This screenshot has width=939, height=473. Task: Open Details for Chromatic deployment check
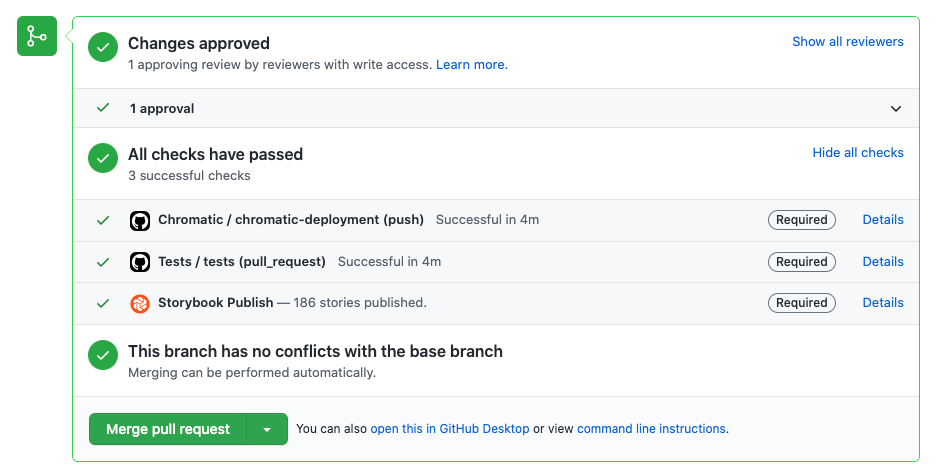pos(883,220)
